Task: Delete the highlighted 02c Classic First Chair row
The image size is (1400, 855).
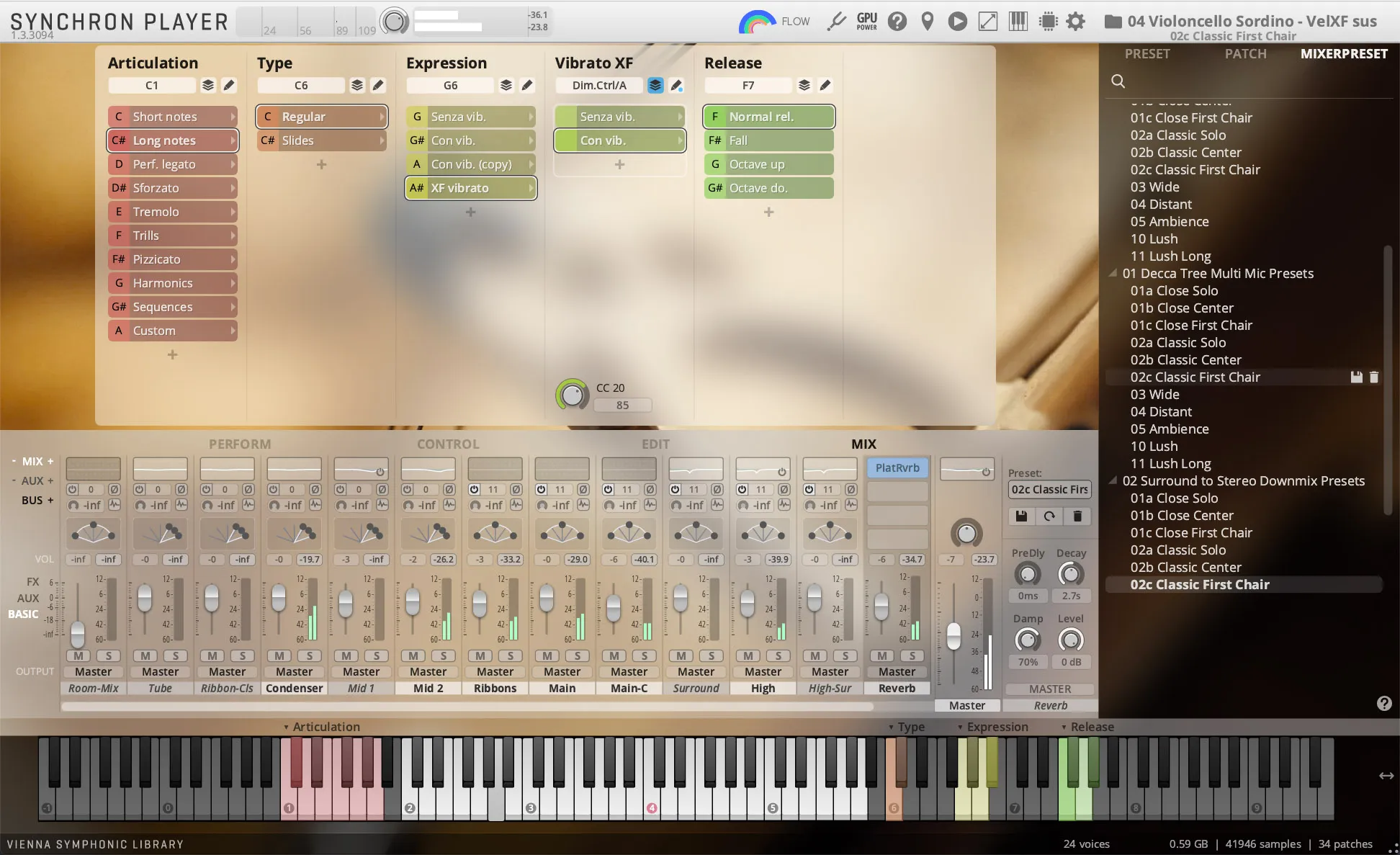Action: pos(1373,377)
